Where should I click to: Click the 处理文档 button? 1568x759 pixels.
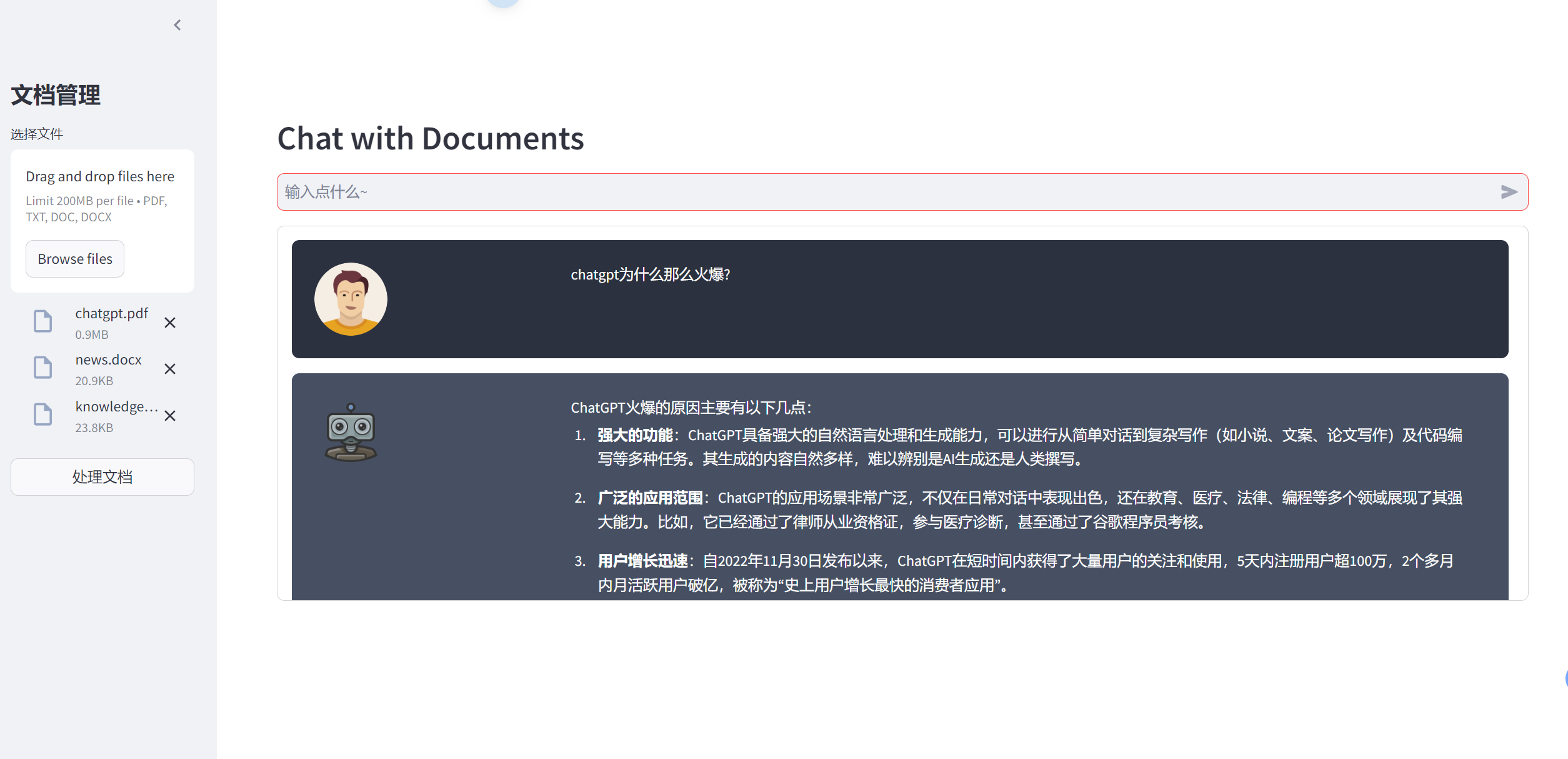pos(102,477)
